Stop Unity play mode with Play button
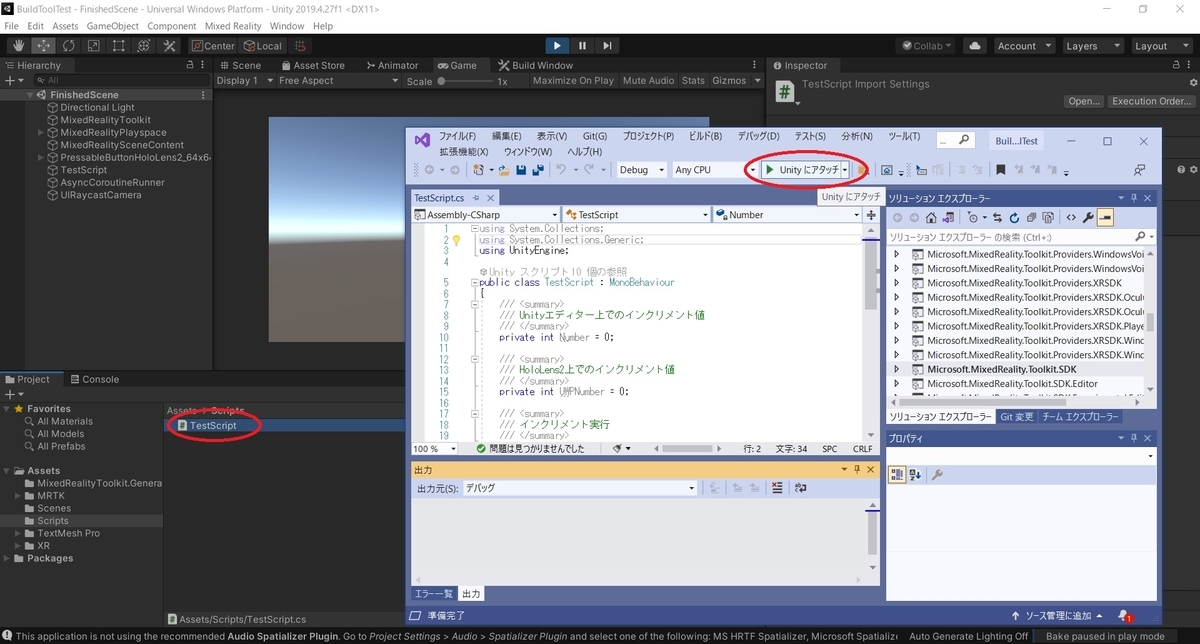 (557, 46)
